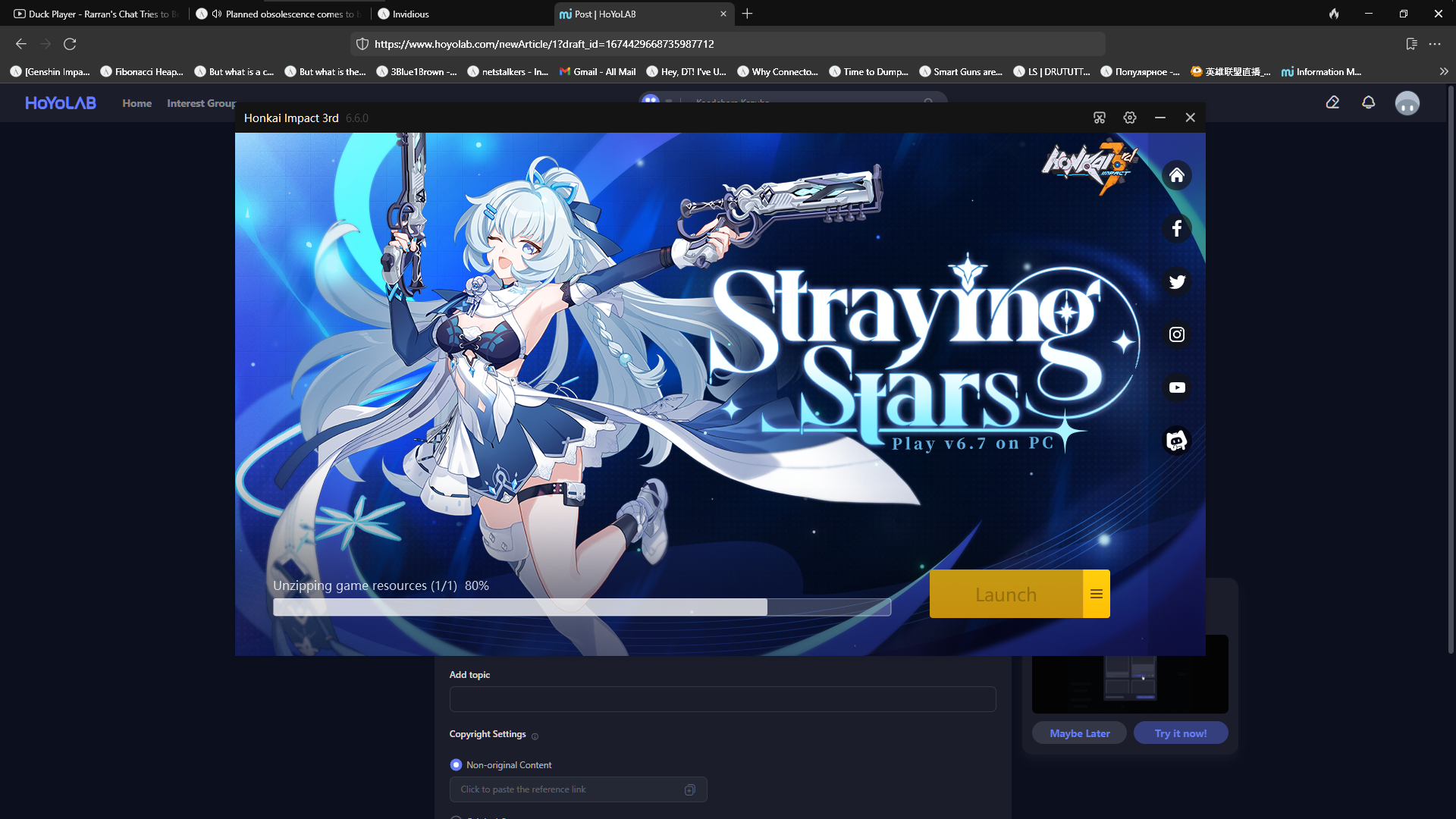Select the home icon in the launcher sidebar
The image size is (1456, 819).
[x=1177, y=175]
